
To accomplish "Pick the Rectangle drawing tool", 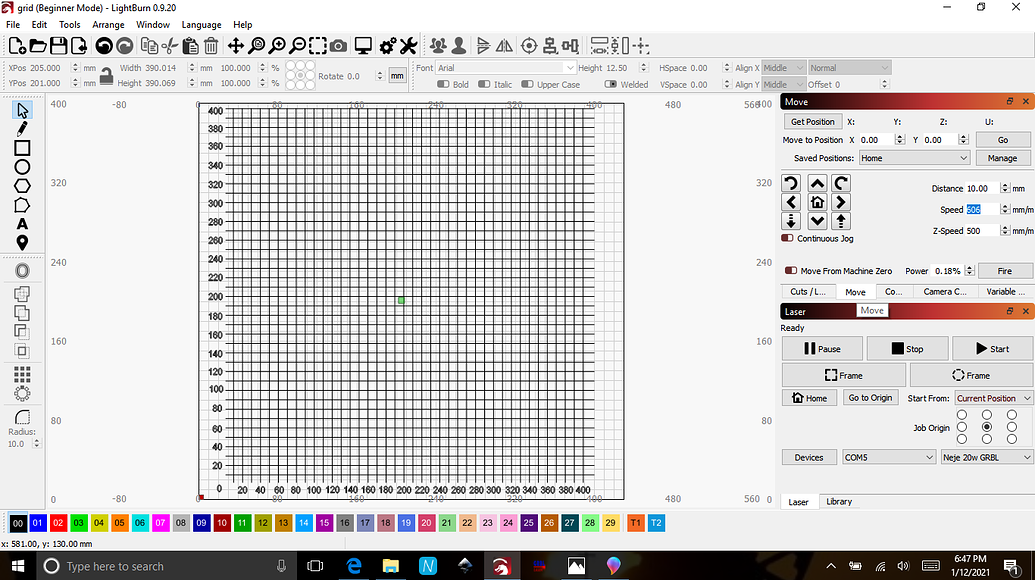I will (x=22, y=148).
